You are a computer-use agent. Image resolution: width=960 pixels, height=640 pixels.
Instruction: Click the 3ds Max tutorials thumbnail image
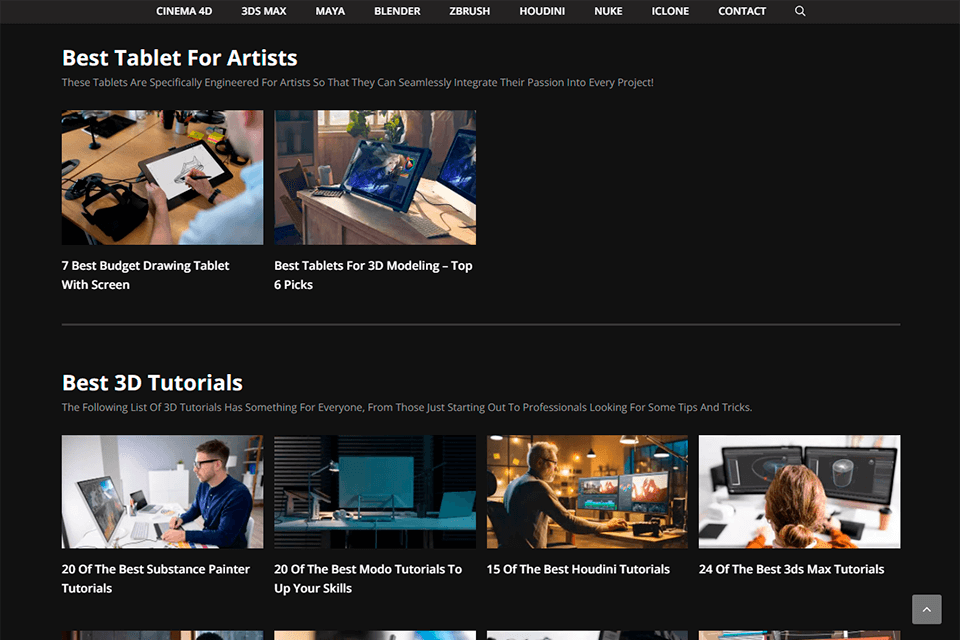tap(800, 492)
